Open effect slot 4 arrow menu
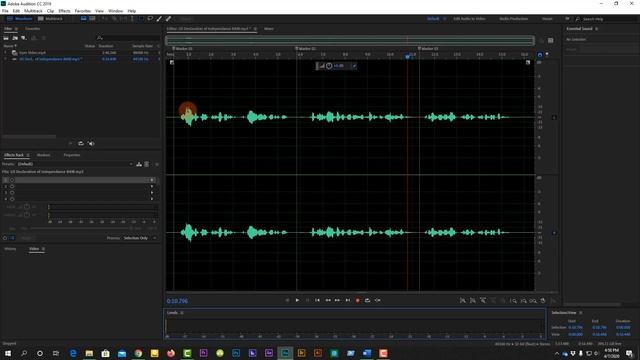 [152, 199]
